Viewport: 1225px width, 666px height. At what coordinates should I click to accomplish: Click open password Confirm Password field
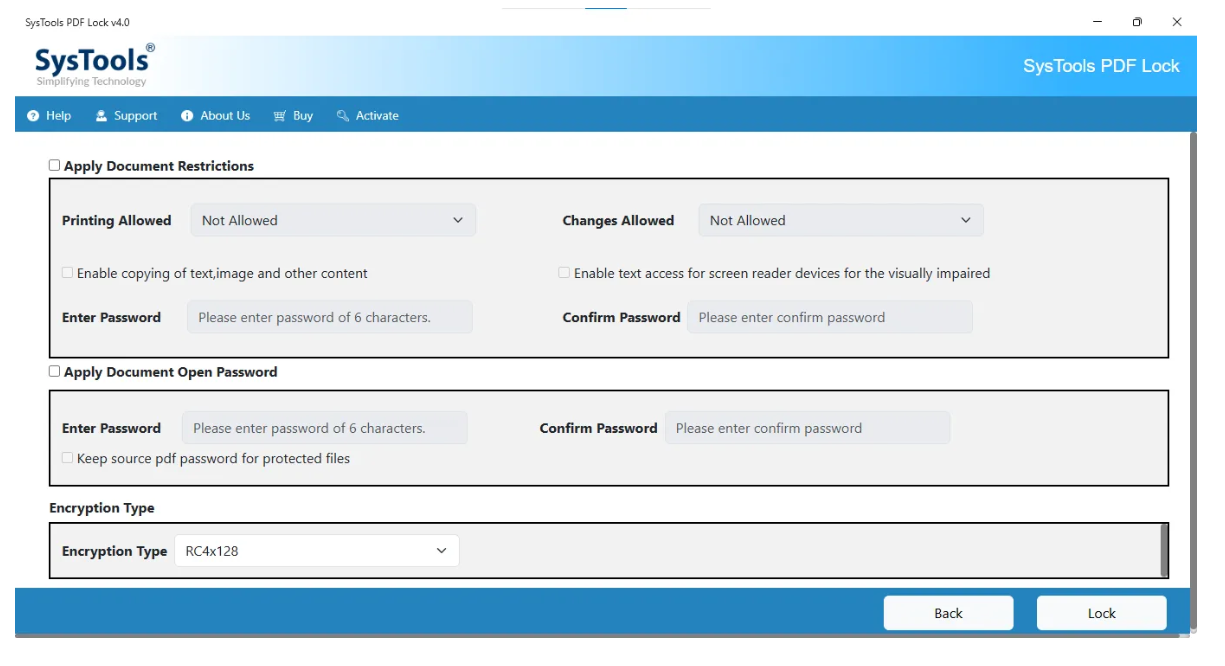[x=807, y=428]
